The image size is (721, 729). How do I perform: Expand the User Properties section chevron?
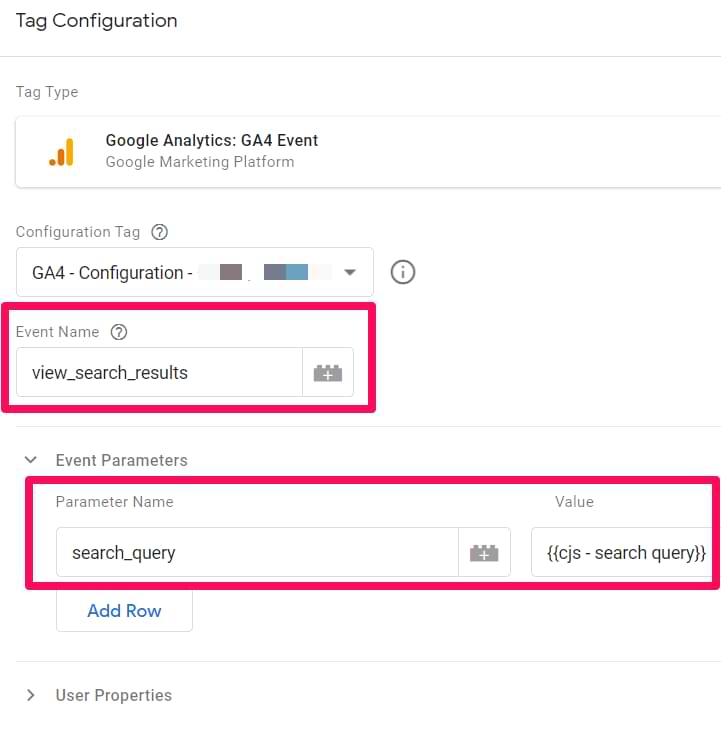pos(31,695)
